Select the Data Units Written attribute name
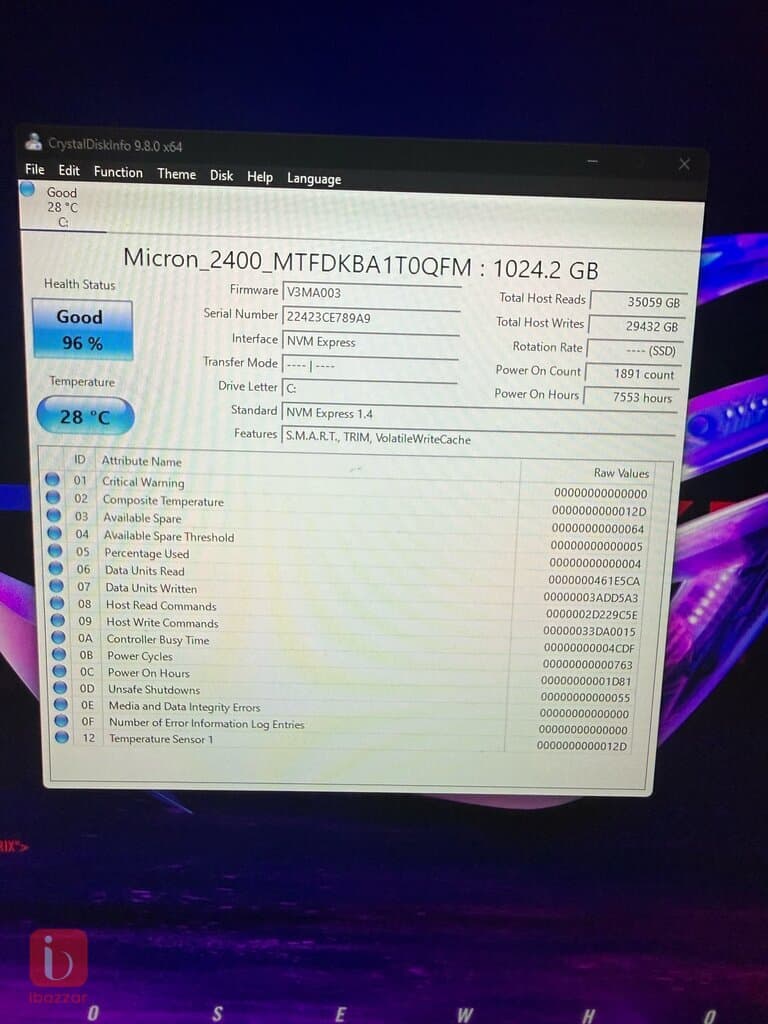Viewport: 768px width, 1024px height. [151, 588]
